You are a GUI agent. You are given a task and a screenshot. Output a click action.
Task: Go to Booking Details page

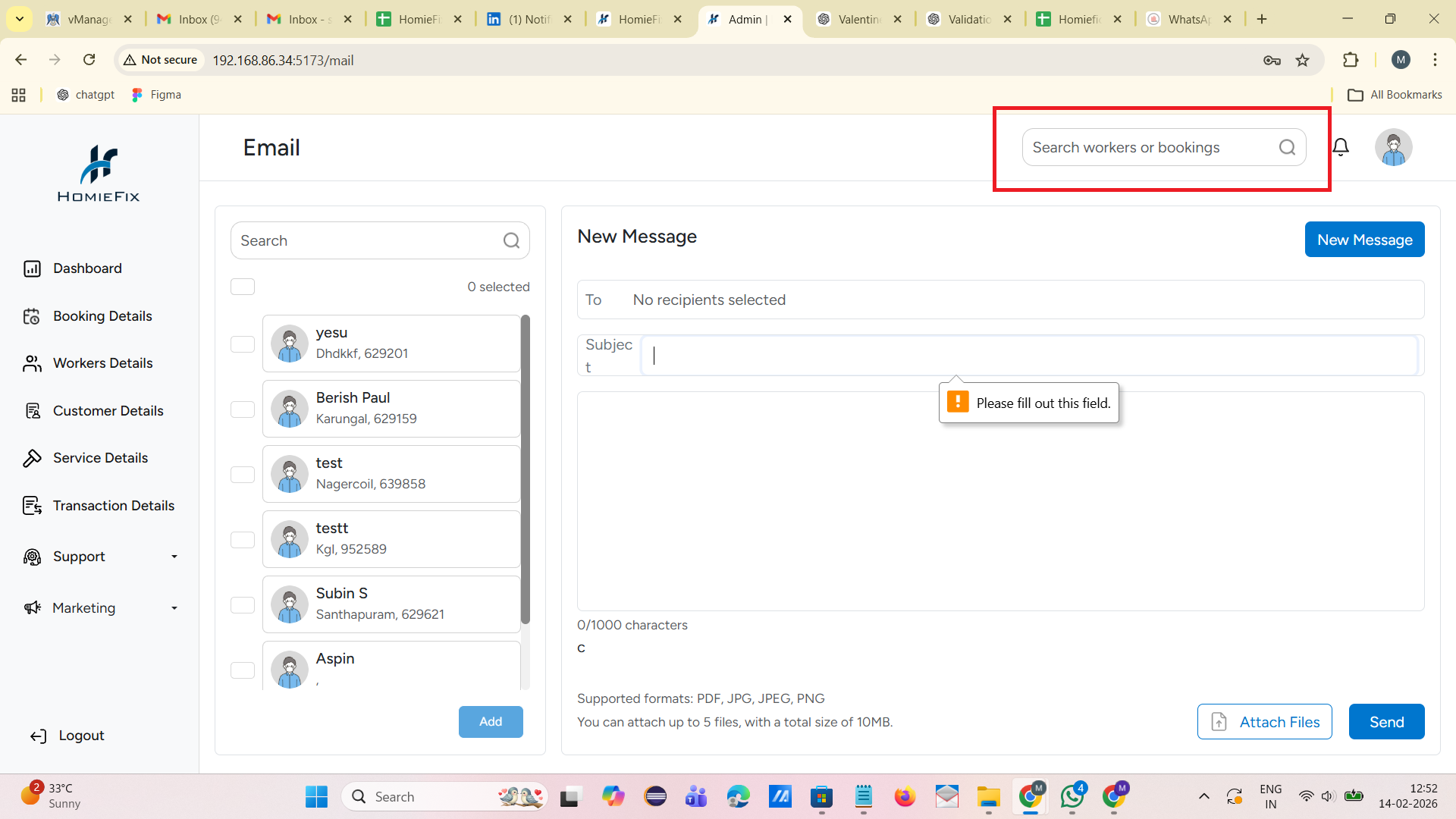102,316
